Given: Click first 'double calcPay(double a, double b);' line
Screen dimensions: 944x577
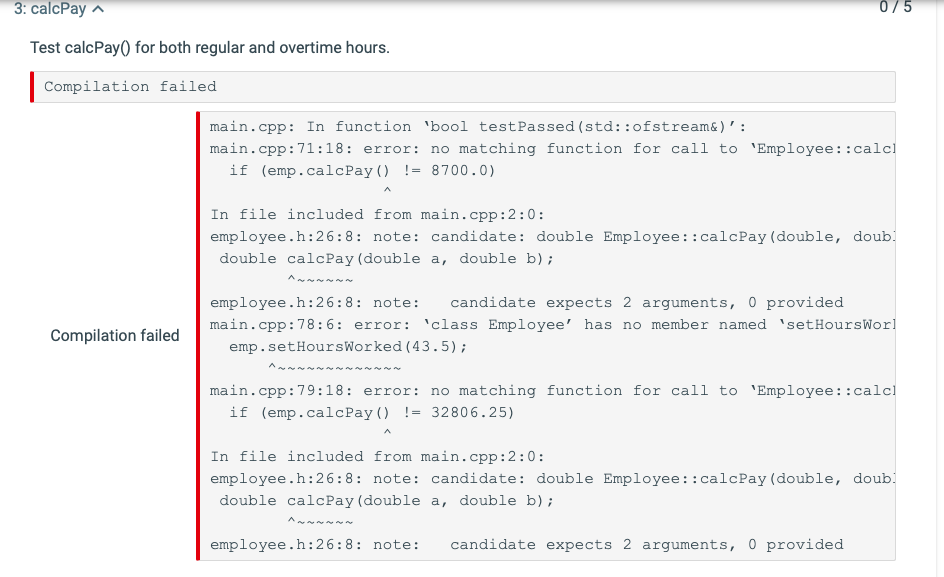Looking at the screenshot, I should [x=386, y=258].
